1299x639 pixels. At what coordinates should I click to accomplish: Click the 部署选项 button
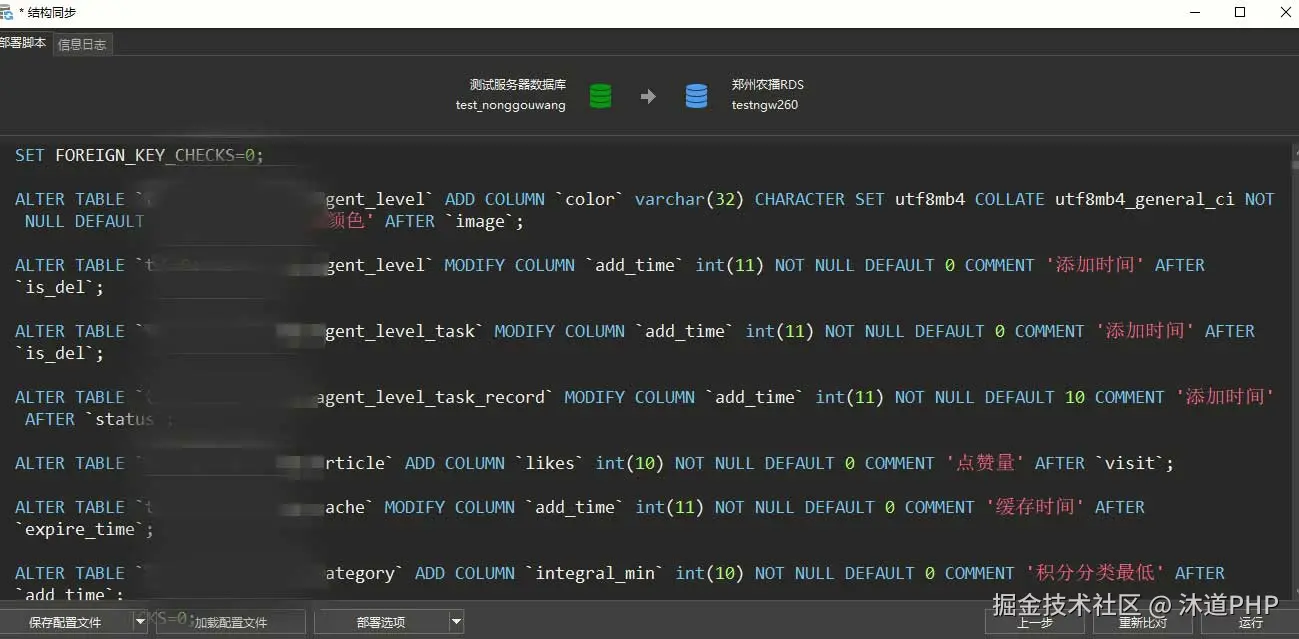pyautogui.click(x=381, y=622)
